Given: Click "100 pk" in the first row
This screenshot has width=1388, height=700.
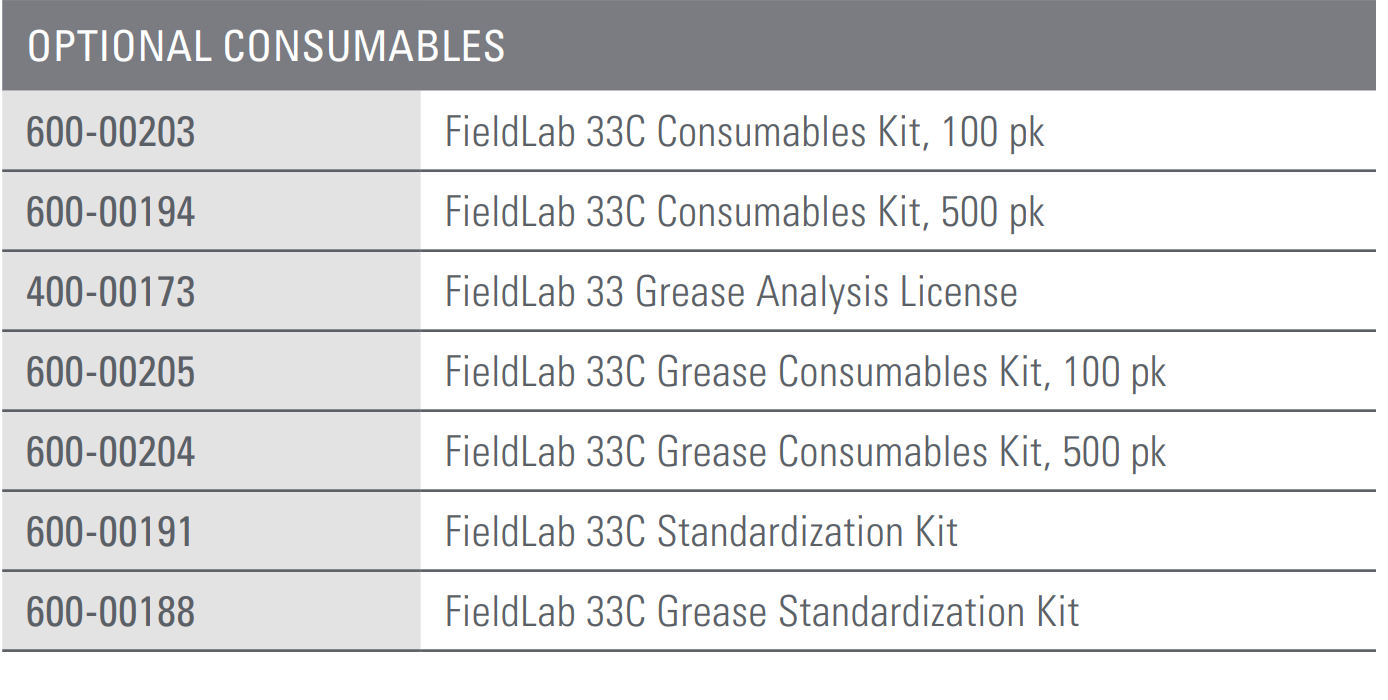Looking at the screenshot, I should pyautogui.click(x=993, y=133).
